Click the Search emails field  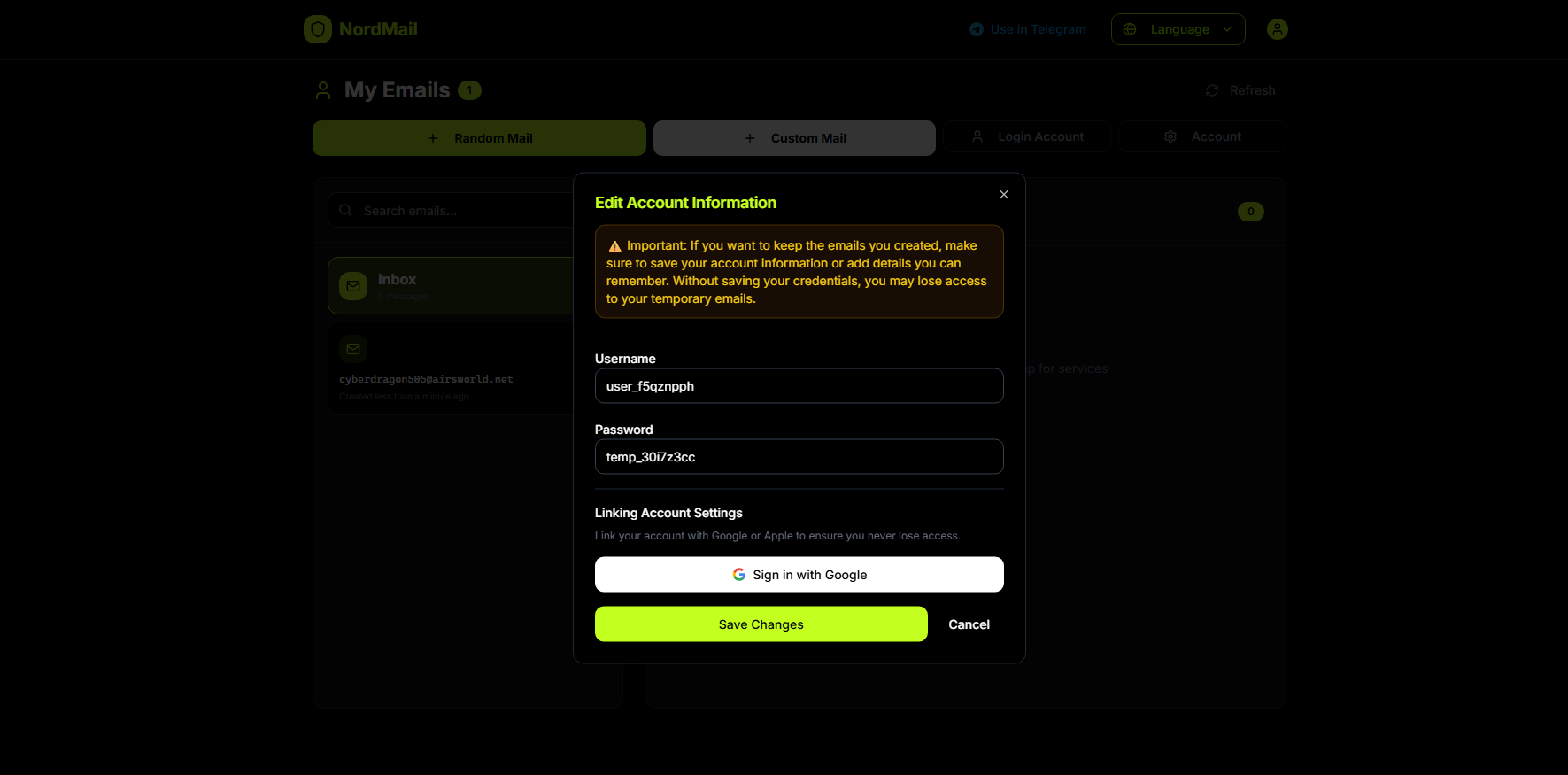452,211
